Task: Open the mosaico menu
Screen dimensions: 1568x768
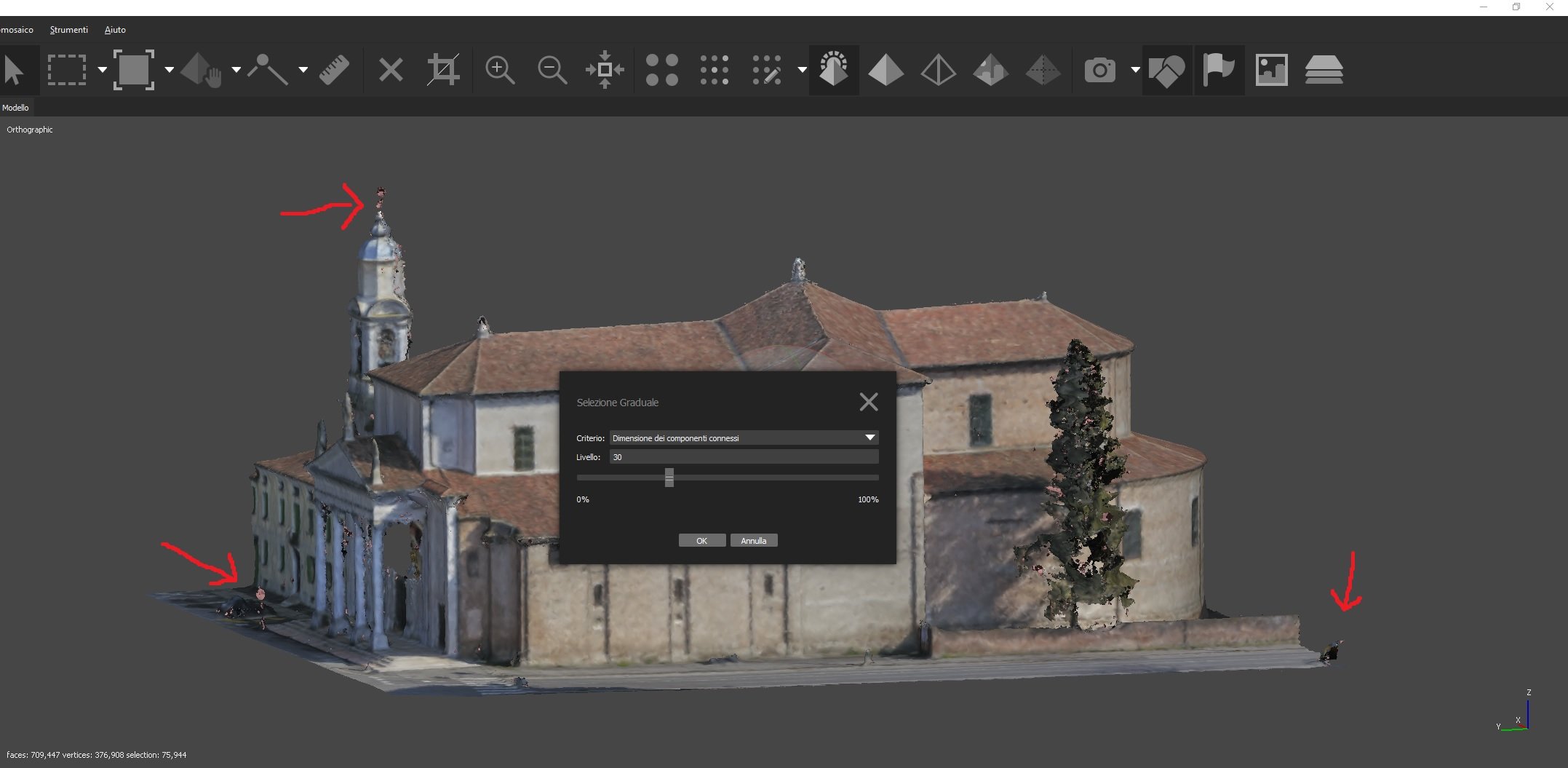Action: click(17, 30)
